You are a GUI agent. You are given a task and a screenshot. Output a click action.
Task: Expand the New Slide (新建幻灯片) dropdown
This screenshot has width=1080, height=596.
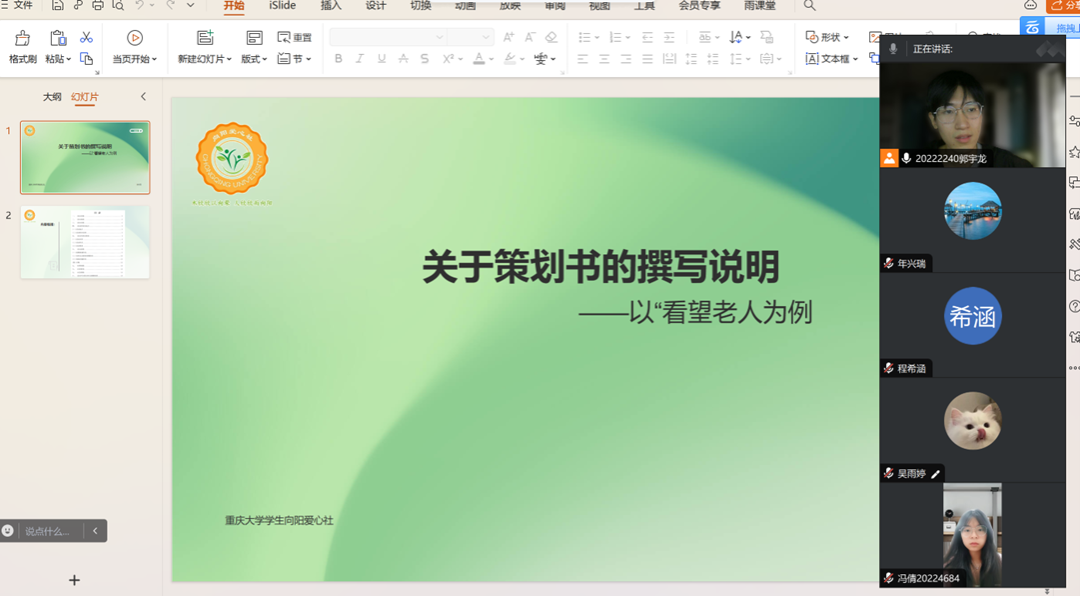tap(205, 59)
